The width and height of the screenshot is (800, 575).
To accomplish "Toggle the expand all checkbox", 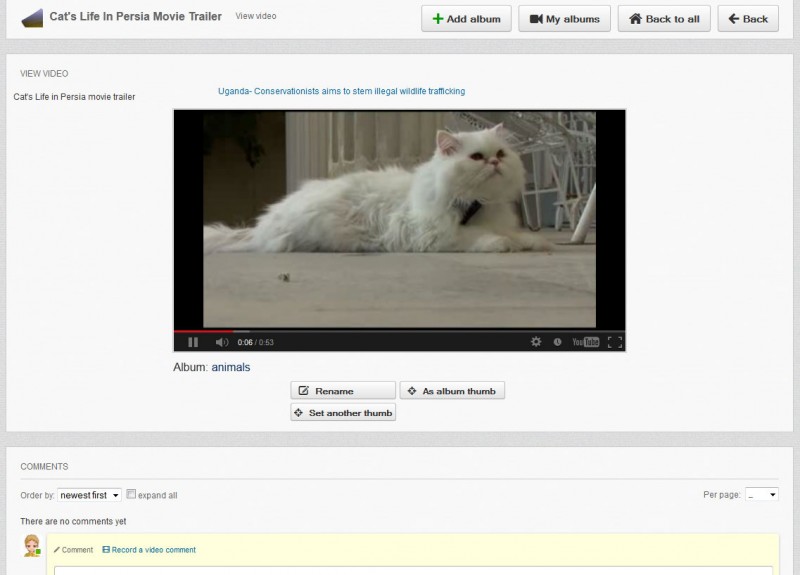I will 131,494.
